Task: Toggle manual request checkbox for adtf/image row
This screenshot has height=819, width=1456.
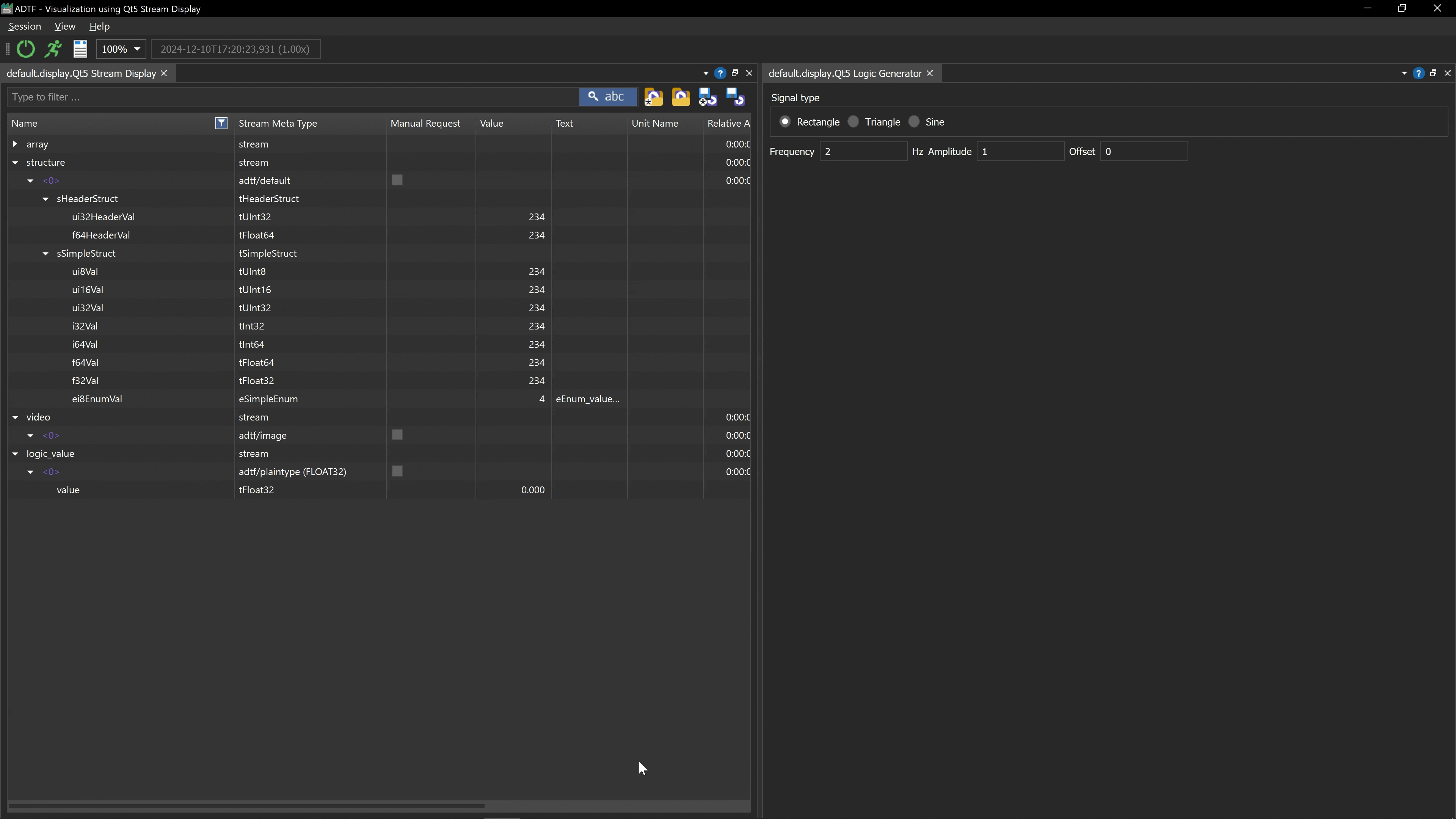Action: [397, 435]
